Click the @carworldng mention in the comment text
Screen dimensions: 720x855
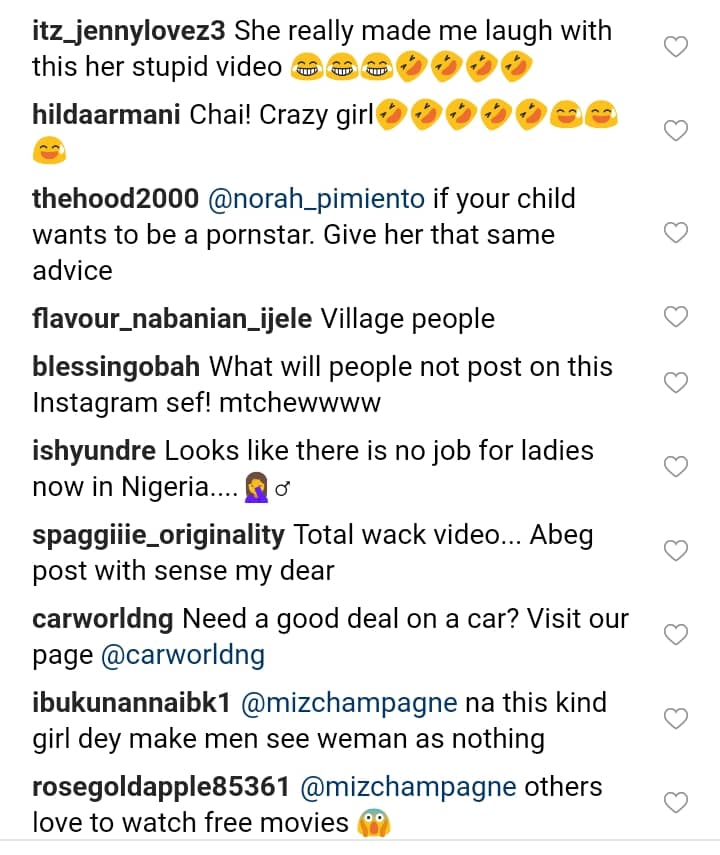[183, 656]
